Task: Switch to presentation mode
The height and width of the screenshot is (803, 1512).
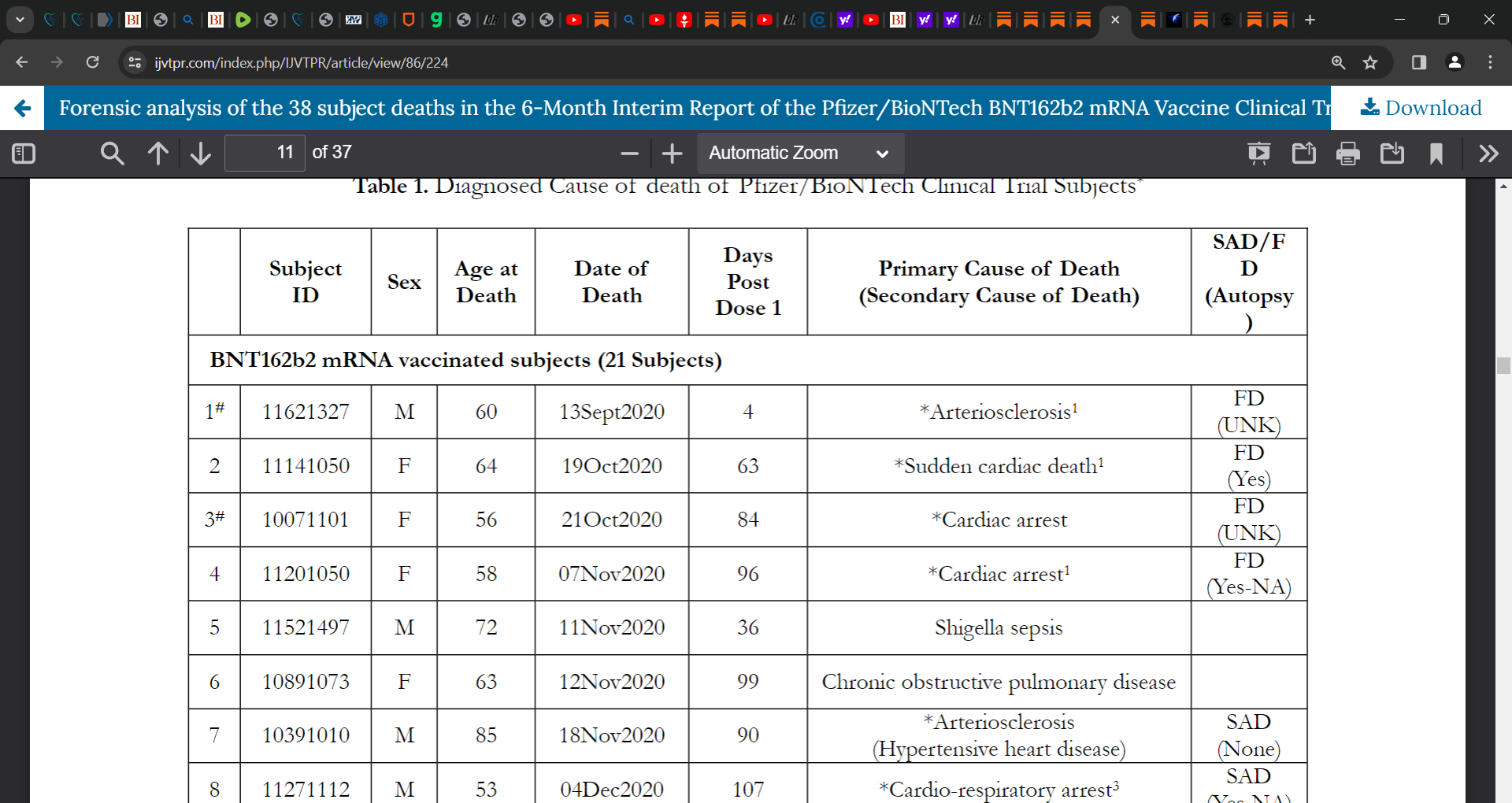Action: [x=1259, y=154]
